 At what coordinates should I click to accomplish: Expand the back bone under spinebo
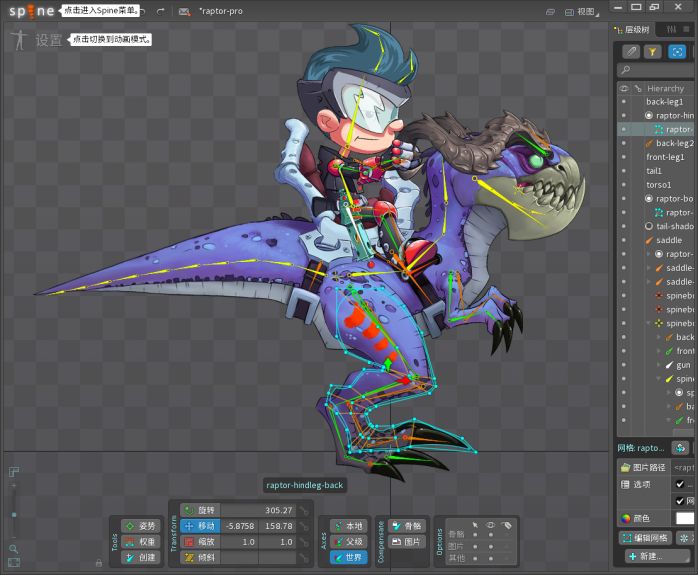click(659, 337)
